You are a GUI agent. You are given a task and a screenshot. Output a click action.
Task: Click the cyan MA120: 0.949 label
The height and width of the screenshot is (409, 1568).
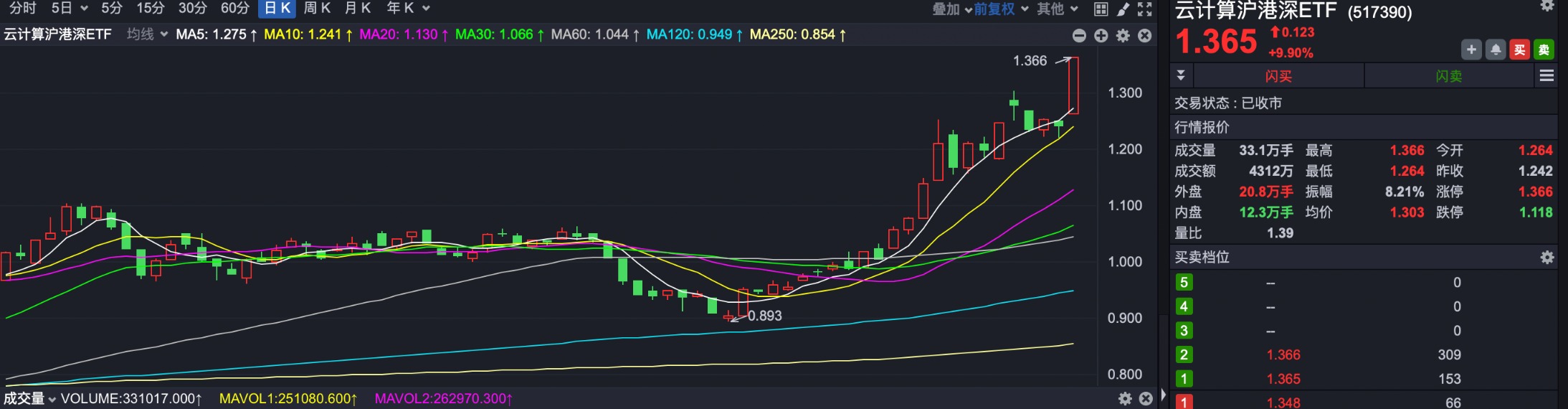(695, 34)
